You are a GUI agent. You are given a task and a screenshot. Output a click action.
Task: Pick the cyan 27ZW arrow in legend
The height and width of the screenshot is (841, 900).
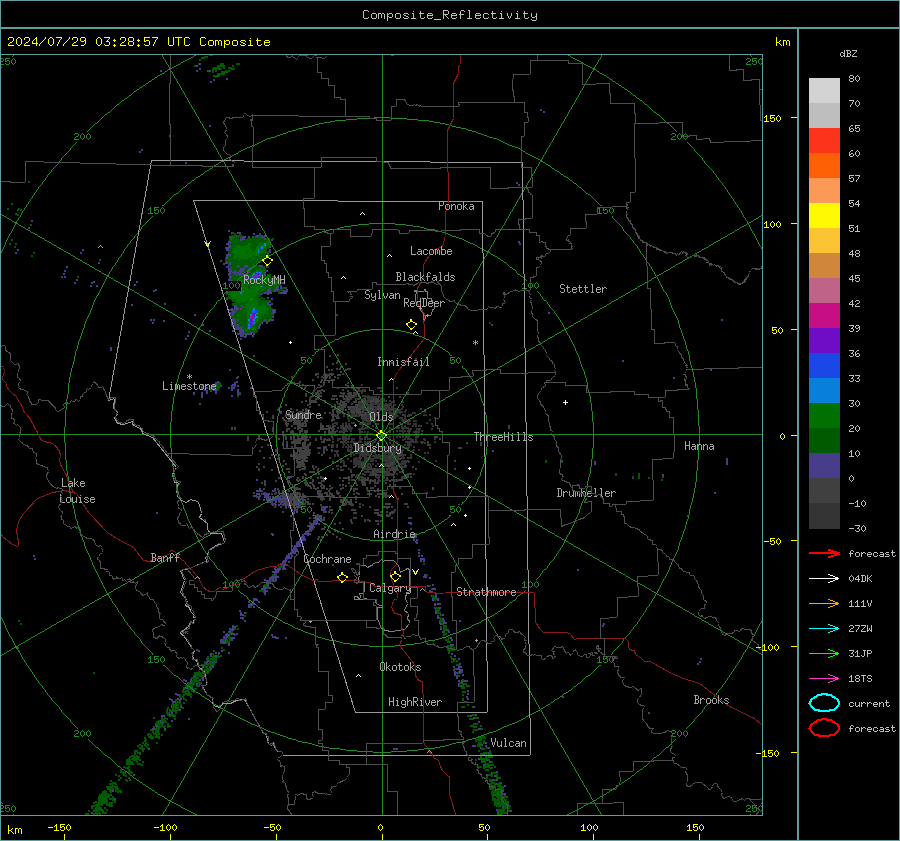[x=824, y=629]
